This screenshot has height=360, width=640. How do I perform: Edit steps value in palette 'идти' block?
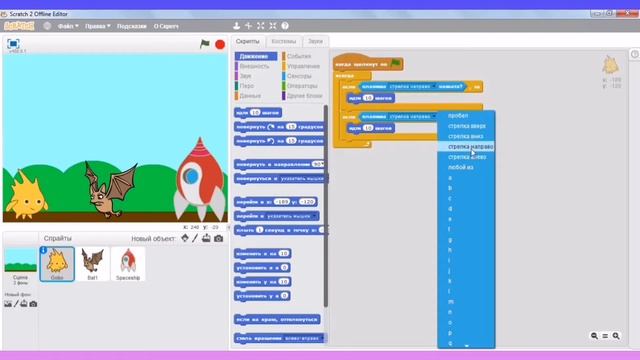tap(255, 113)
